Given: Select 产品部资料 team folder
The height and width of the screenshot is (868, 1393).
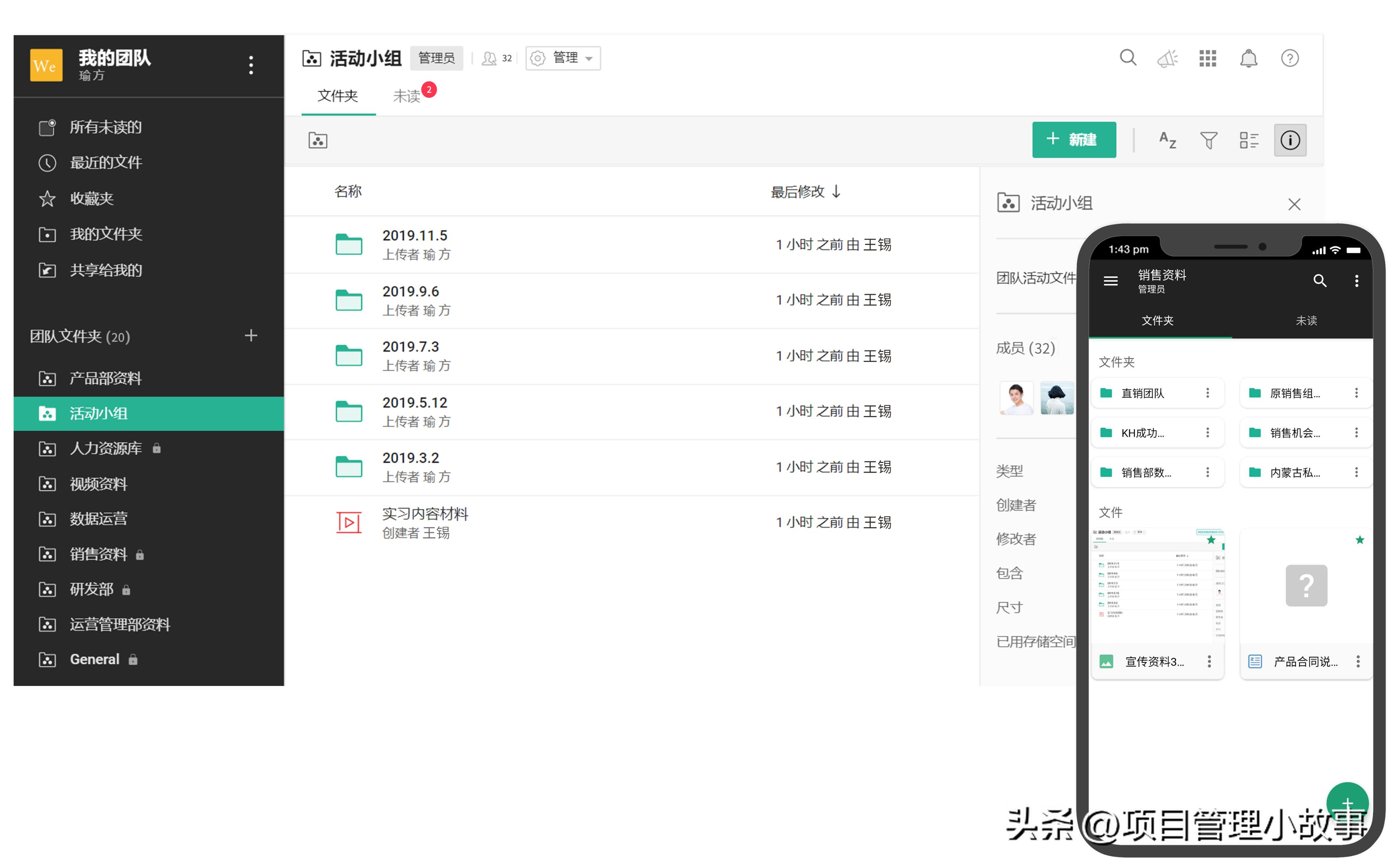Looking at the screenshot, I should pos(149,378).
